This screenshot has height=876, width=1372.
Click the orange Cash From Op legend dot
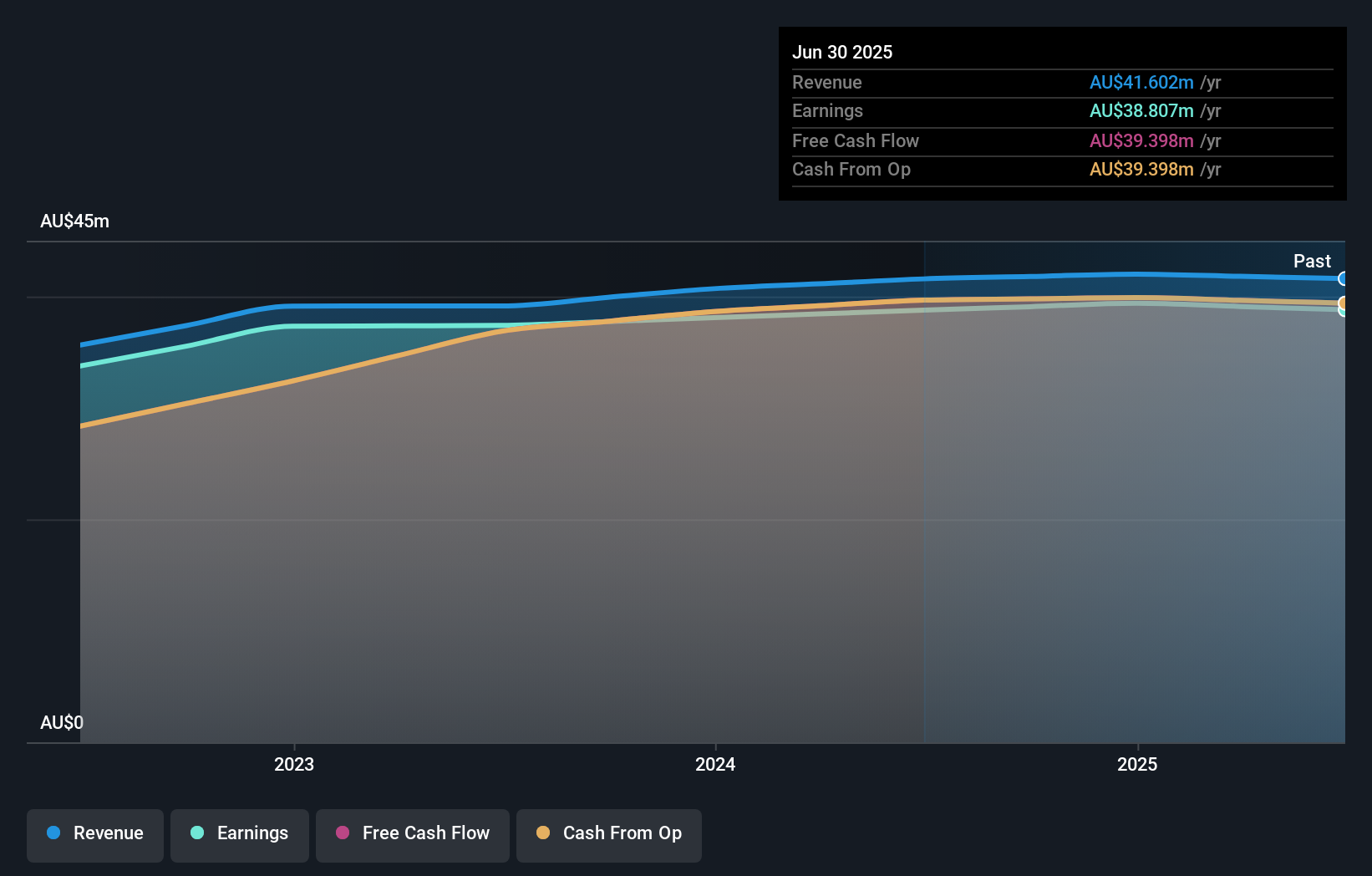tap(543, 833)
